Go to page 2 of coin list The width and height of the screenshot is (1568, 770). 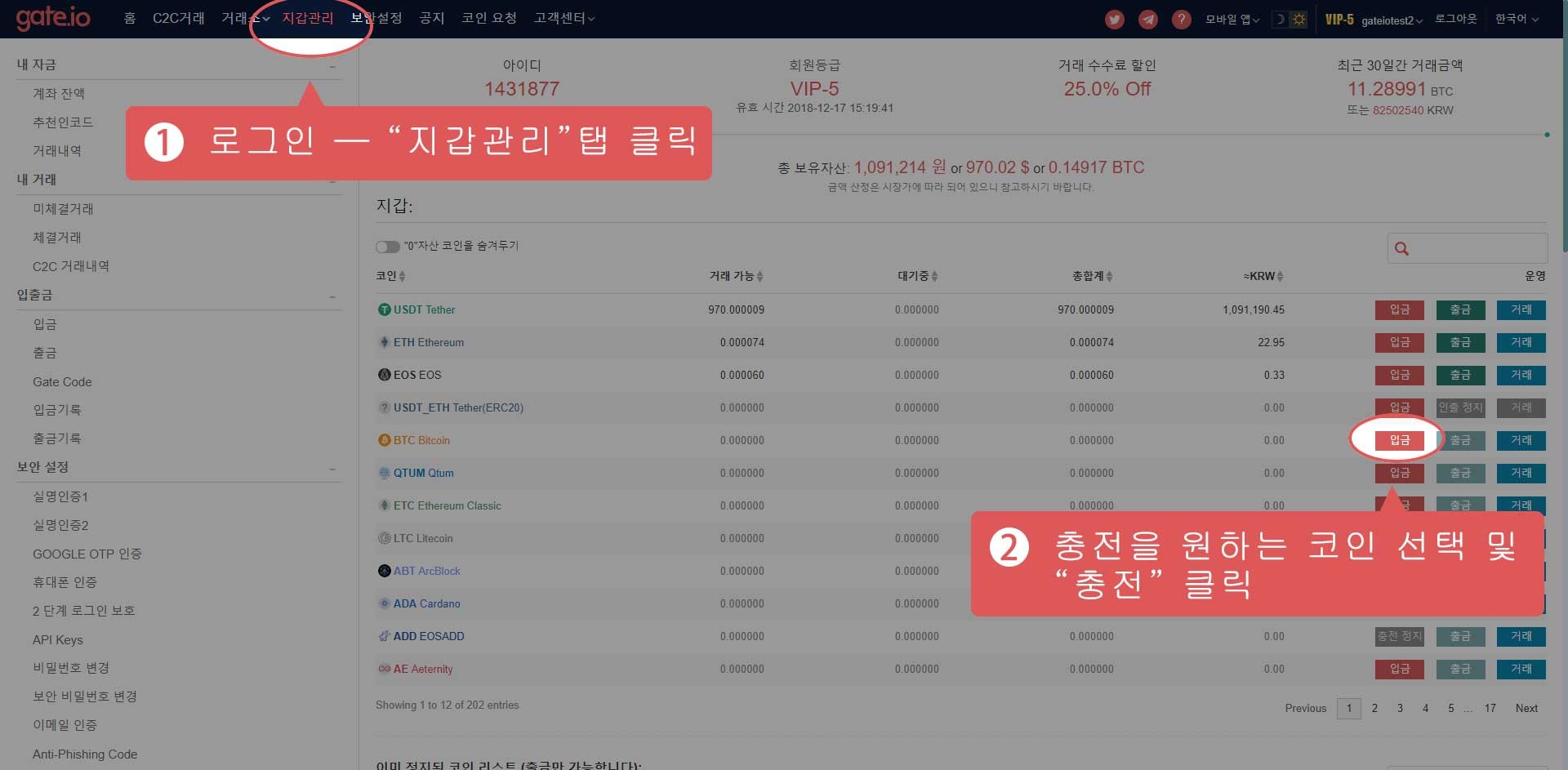pyautogui.click(x=1374, y=708)
